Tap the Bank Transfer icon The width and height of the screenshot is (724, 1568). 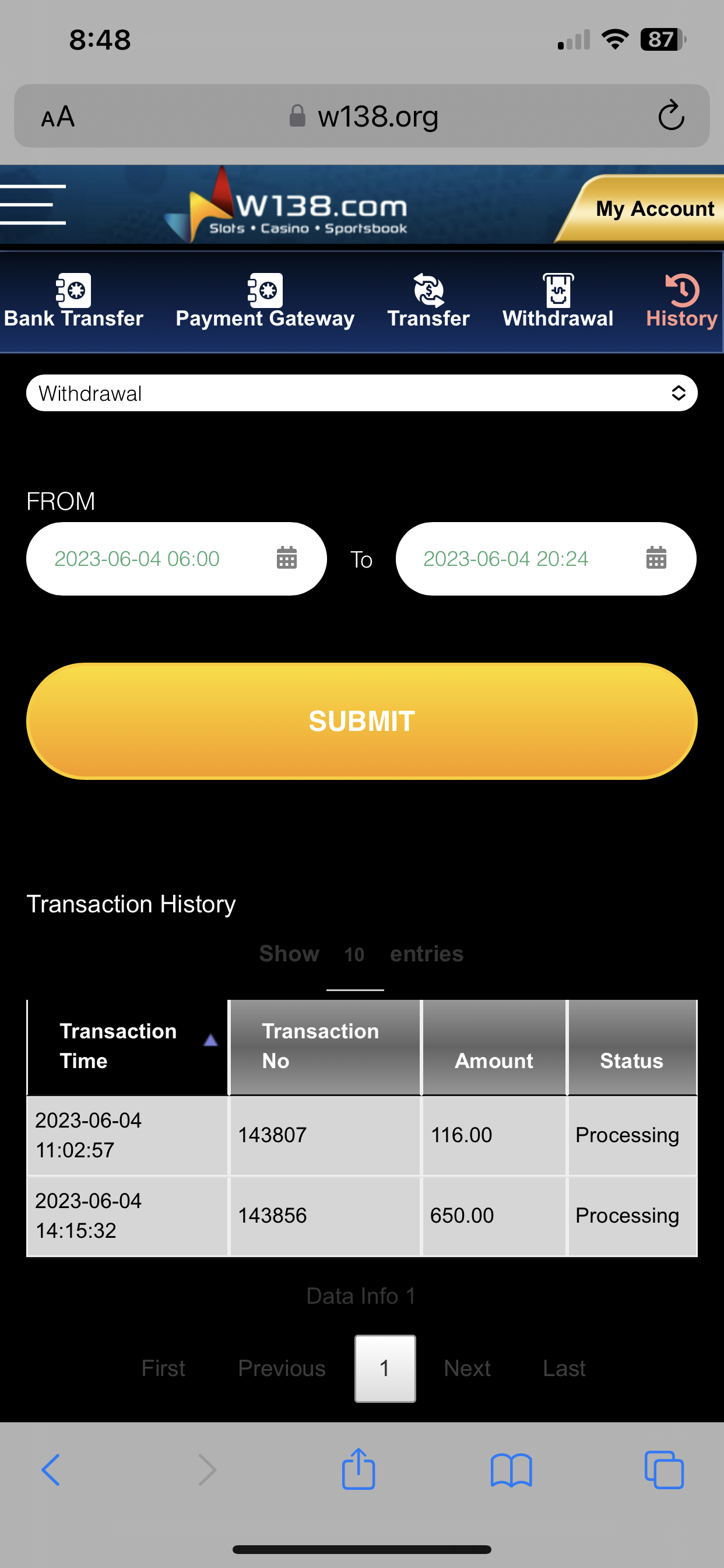(73, 290)
